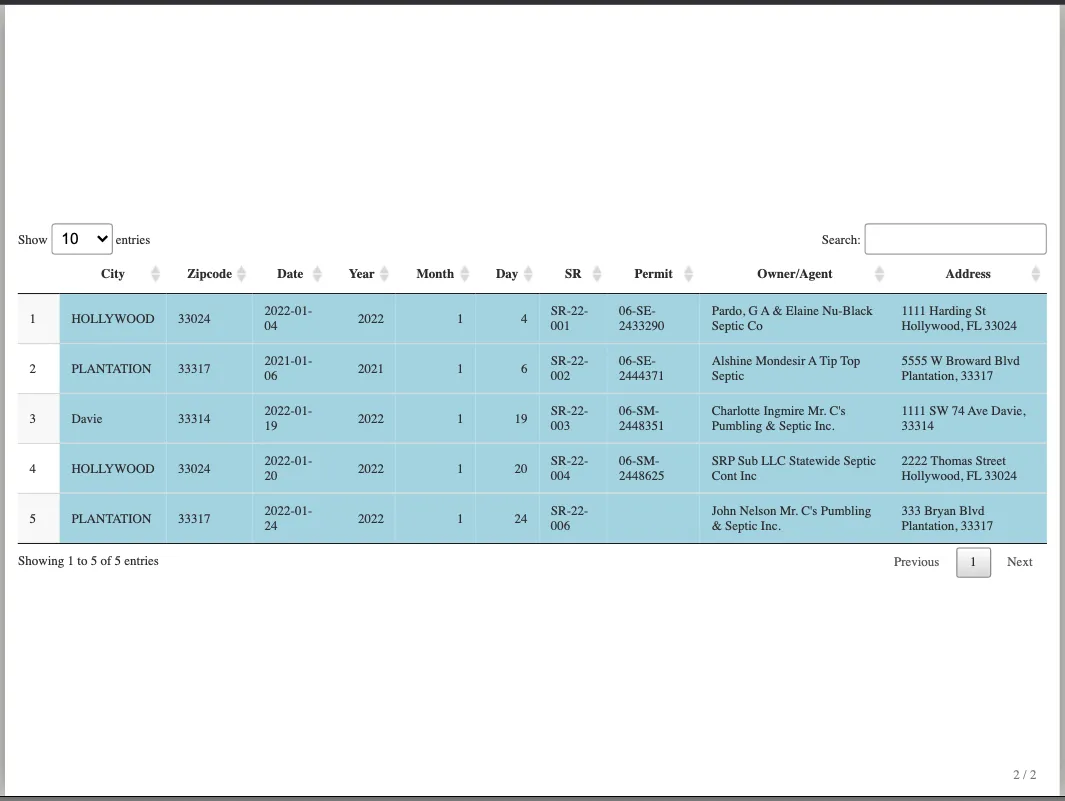Screen dimensions: 1065x801
Task: Click date 2021-01-06 cell
Action: [x=290, y=369]
